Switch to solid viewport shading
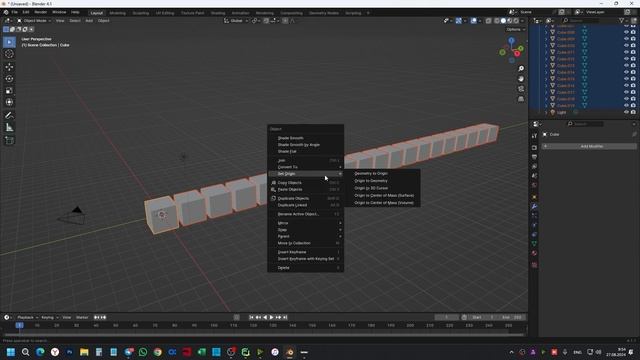640x360 pixels. (x=503, y=20)
